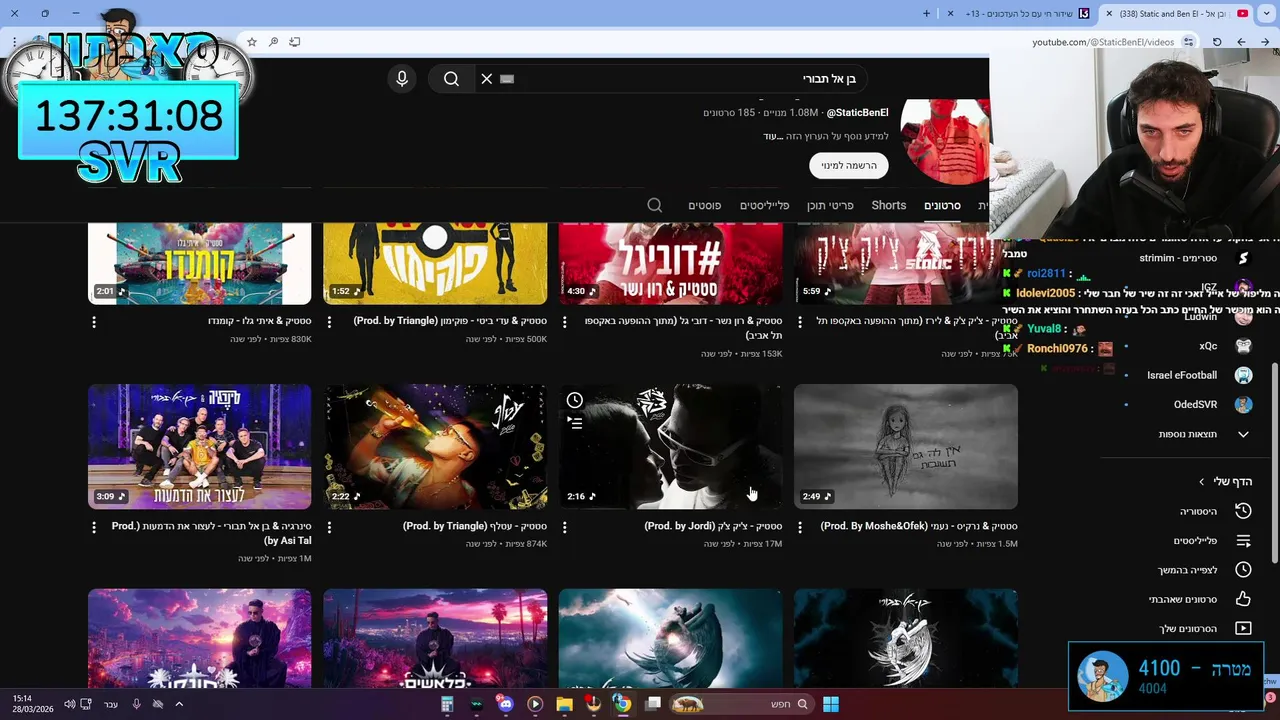The image size is (1280, 720).
Task: Click the browser back arrow
Action: pos(1265,42)
